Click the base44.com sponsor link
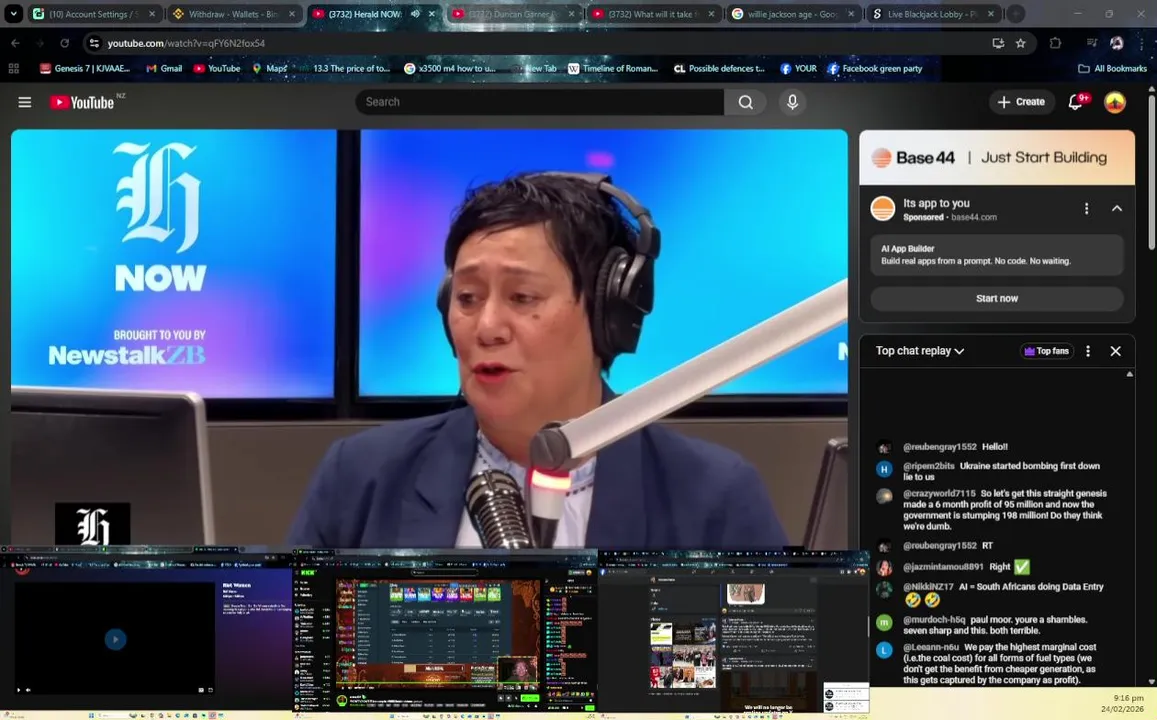1157x720 pixels. (x=973, y=218)
